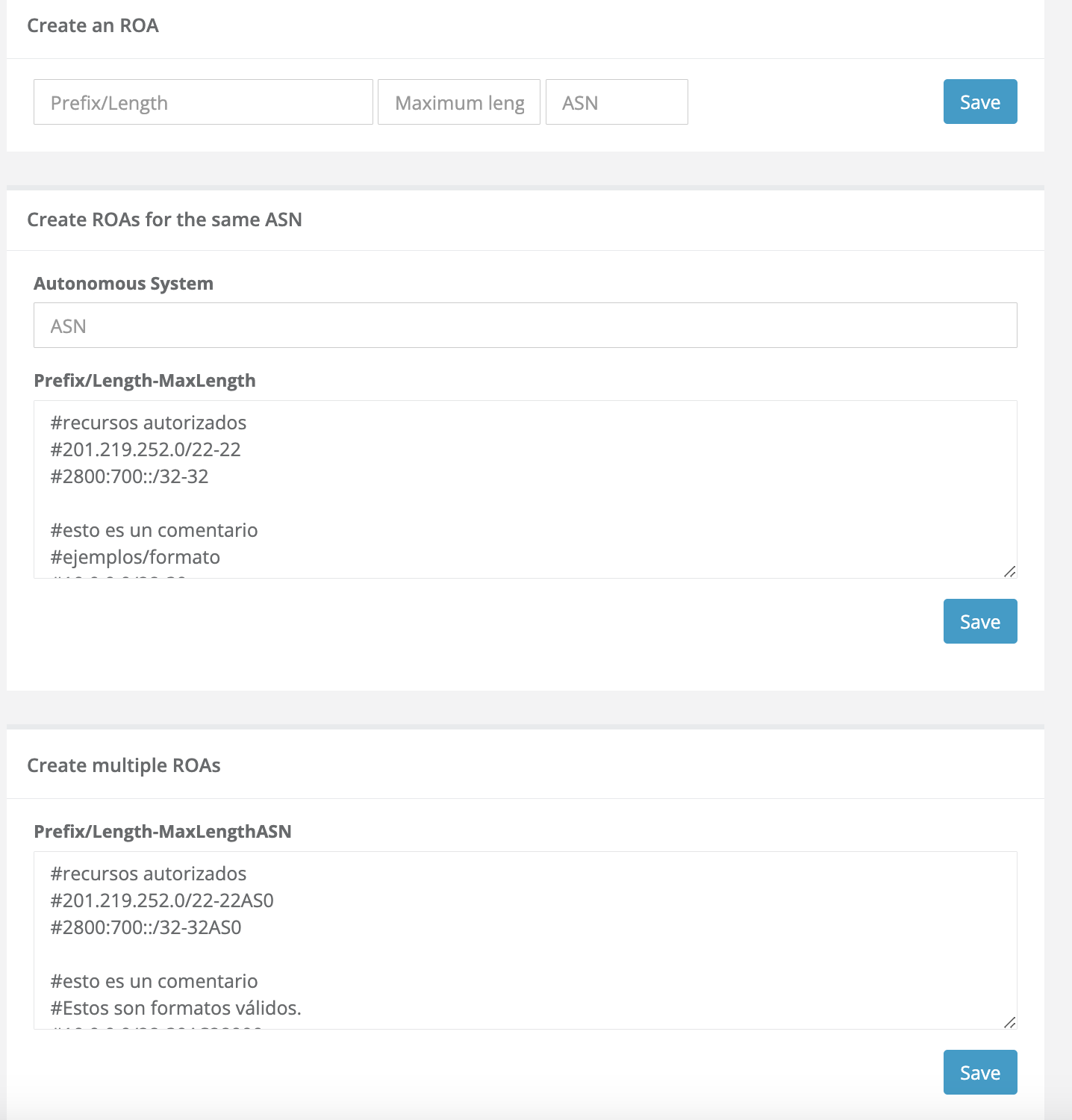1072x1120 pixels.
Task: Click the Save button for same-ASN ROAs
Action: pos(979,621)
